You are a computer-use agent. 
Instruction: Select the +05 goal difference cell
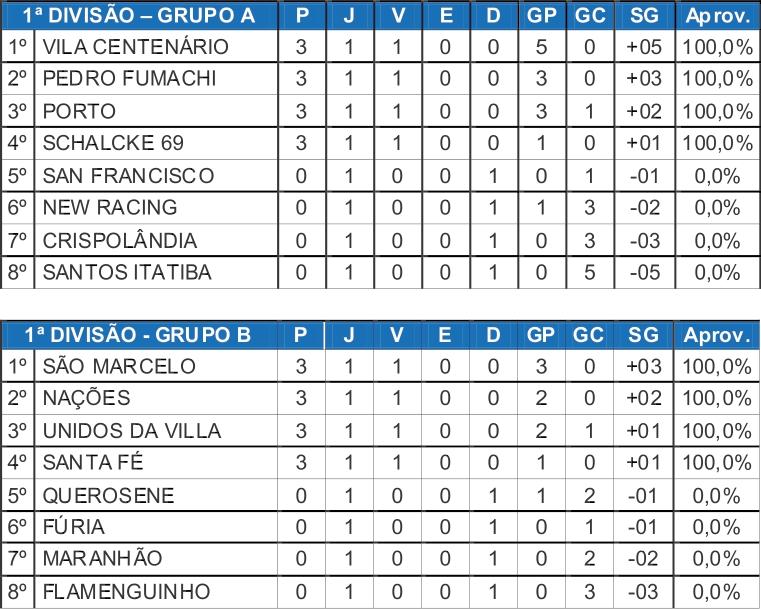644,47
